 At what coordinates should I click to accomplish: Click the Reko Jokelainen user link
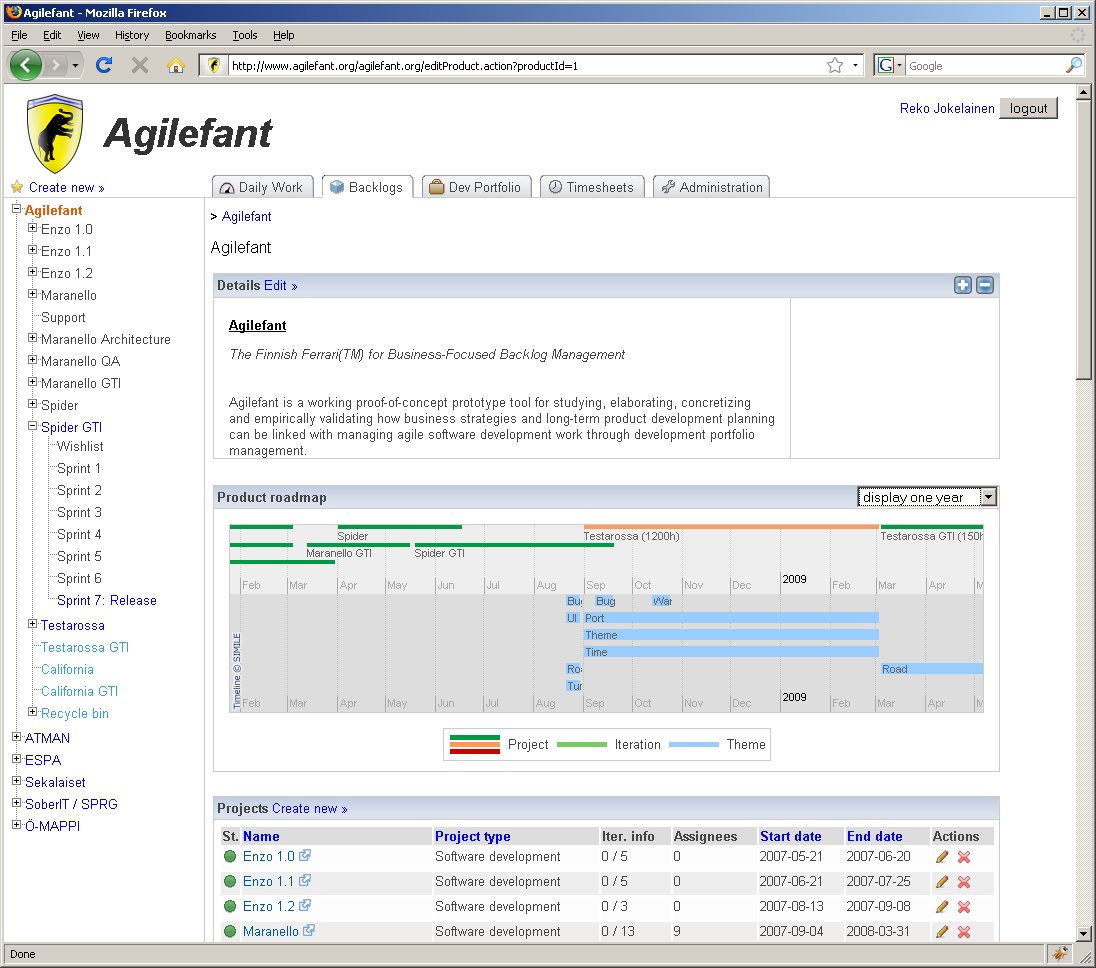pyautogui.click(x=946, y=108)
